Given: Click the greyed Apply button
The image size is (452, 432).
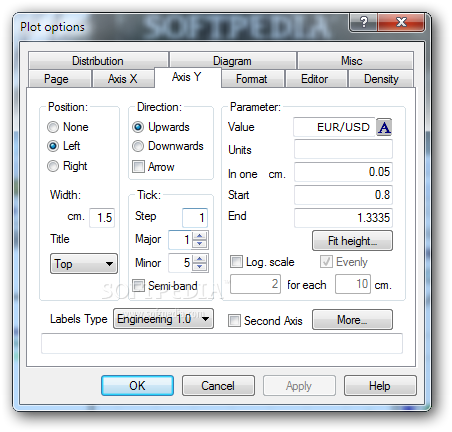Looking at the screenshot, I should (x=299, y=386).
